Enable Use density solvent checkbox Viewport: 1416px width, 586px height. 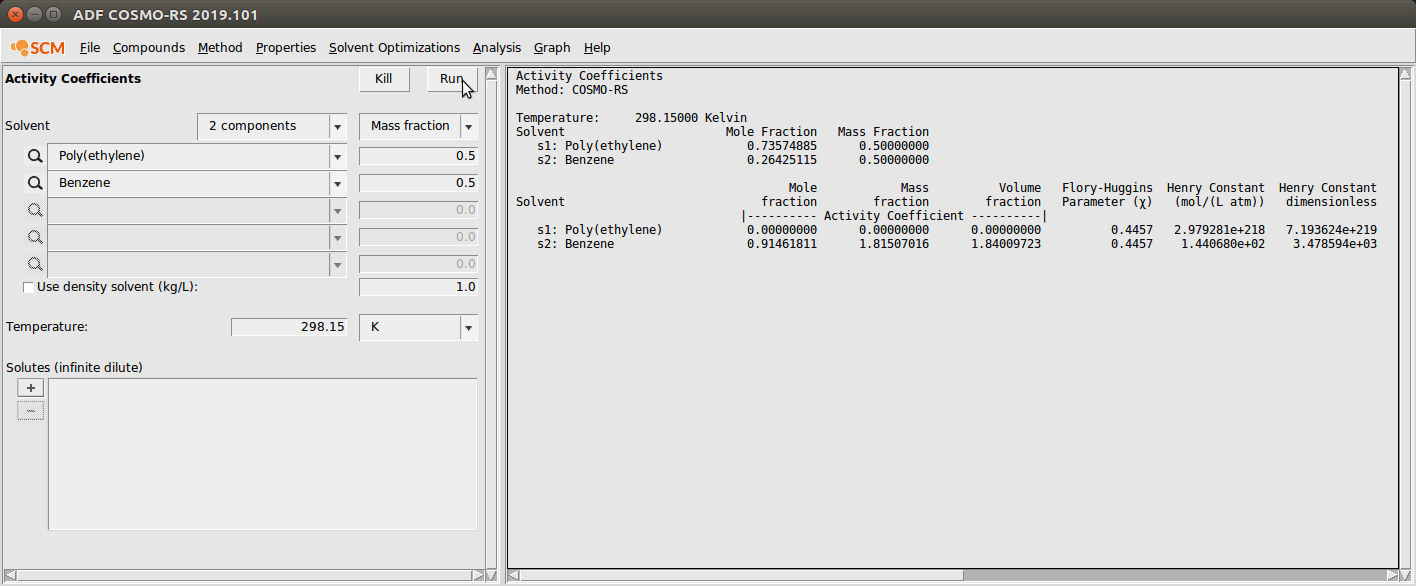point(28,287)
